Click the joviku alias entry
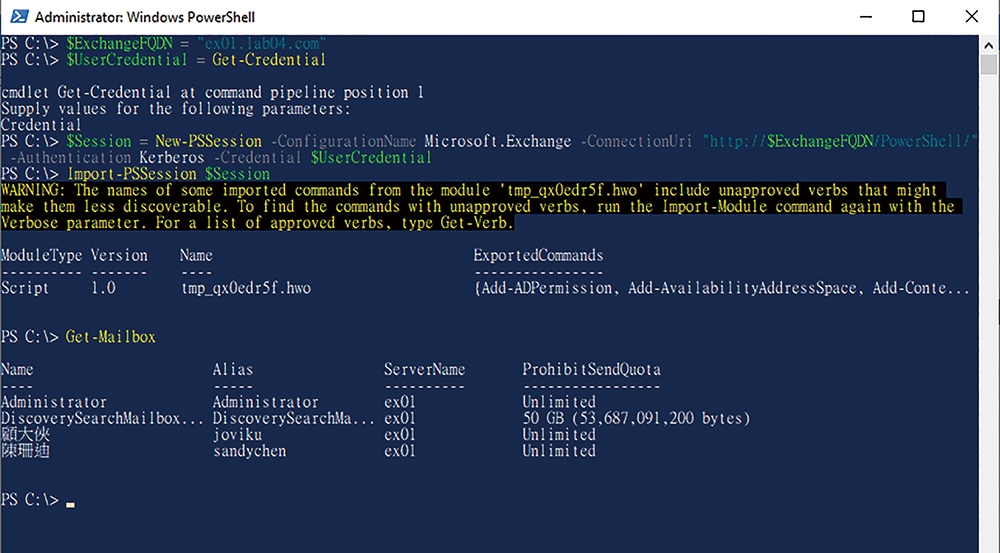The width and height of the screenshot is (1000, 553). (237, 434)
